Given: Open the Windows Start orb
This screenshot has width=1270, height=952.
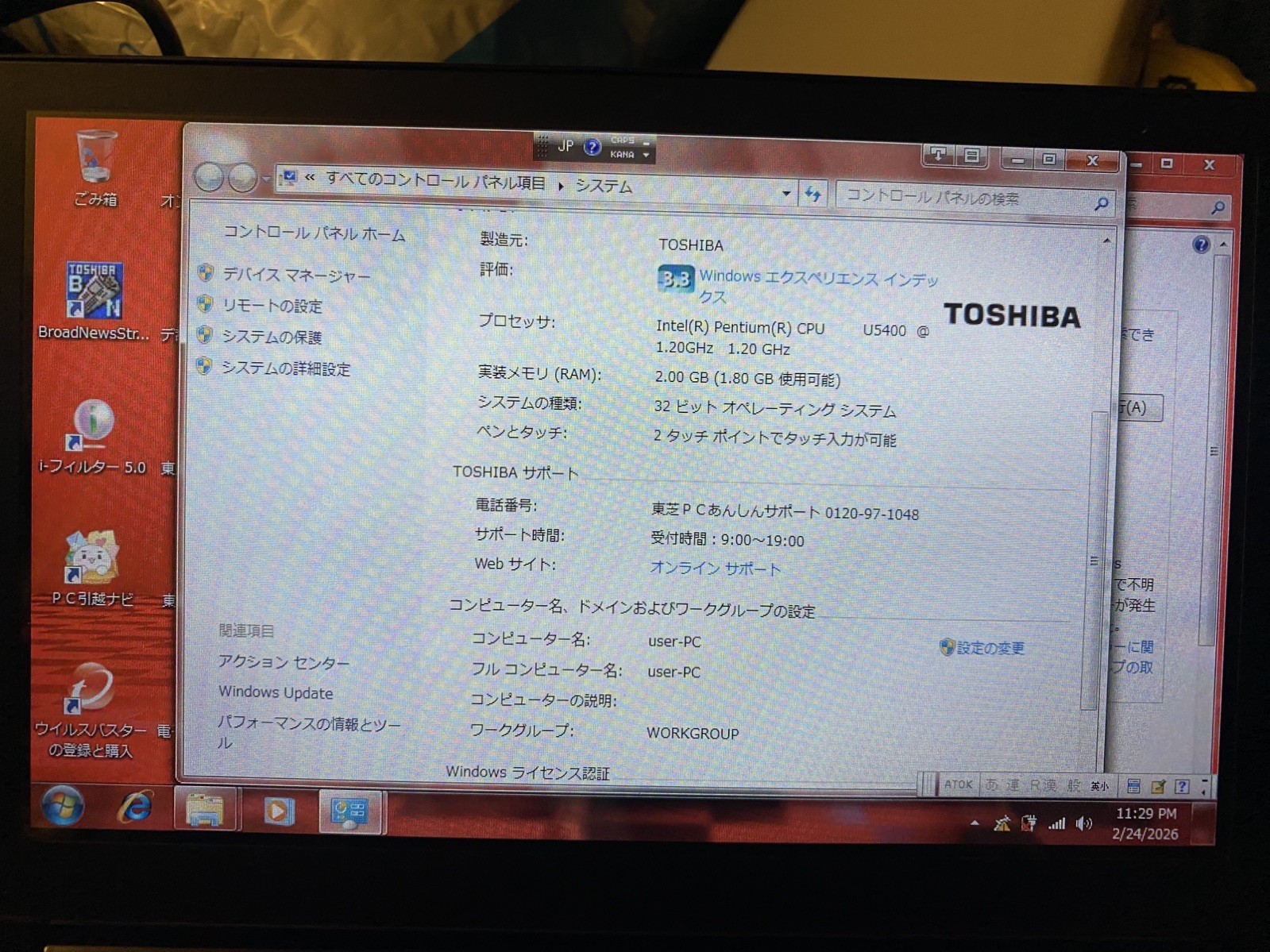Looking at the screenshot, I should (x=62, y=807).
